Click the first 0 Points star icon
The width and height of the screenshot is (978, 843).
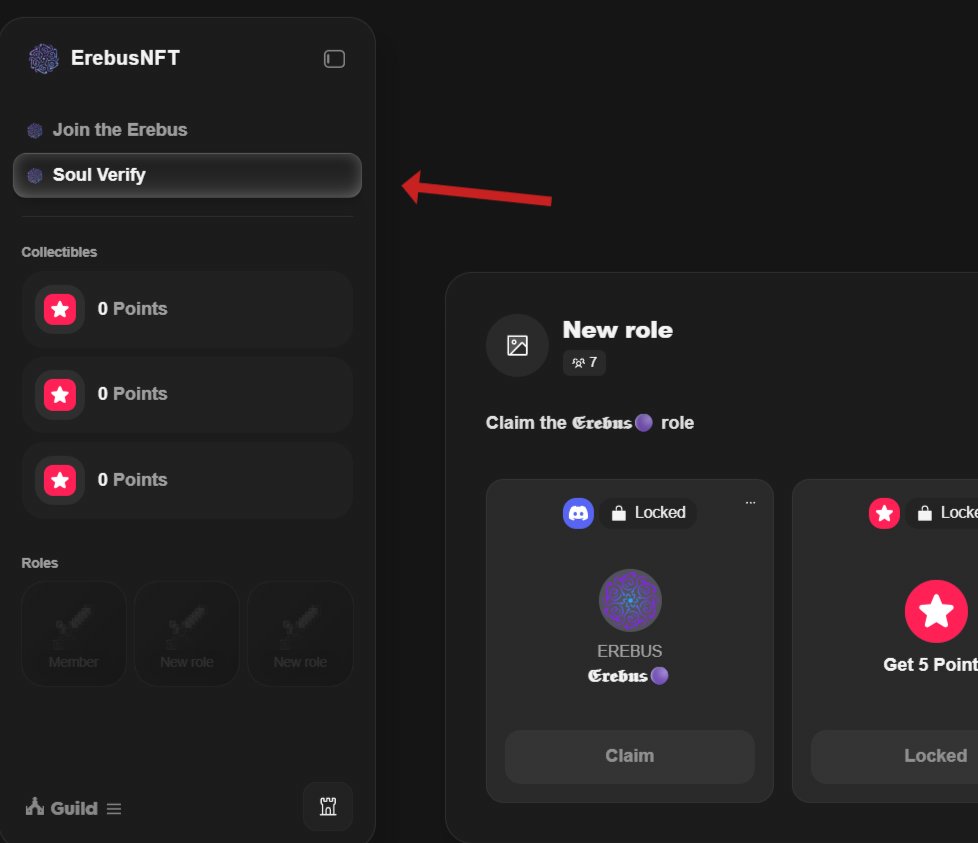click(60, 309)
